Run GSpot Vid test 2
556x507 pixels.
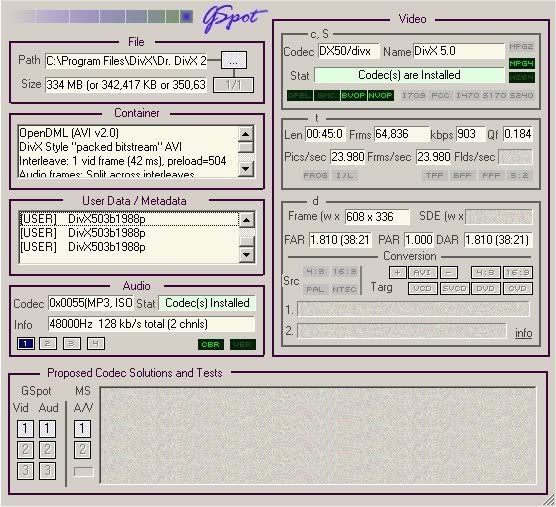click(26, 450)
